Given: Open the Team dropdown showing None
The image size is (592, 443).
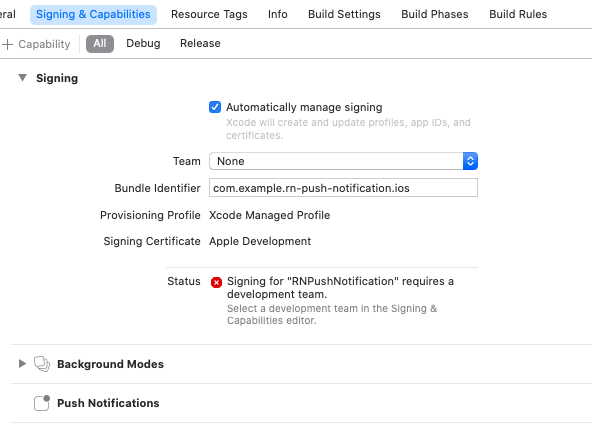Looking at the screenshot, I should pyautogui.click(x=343, y=161).
